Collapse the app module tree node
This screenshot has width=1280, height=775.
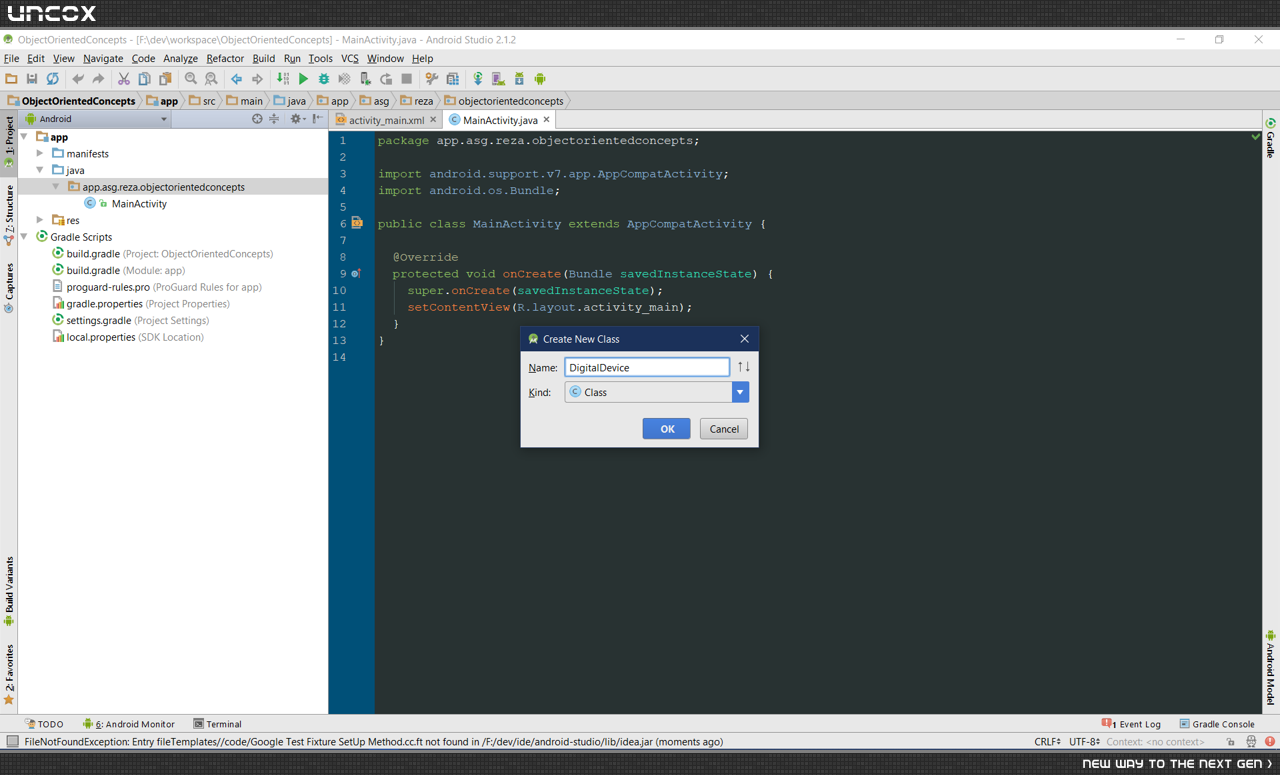(25, 137)
